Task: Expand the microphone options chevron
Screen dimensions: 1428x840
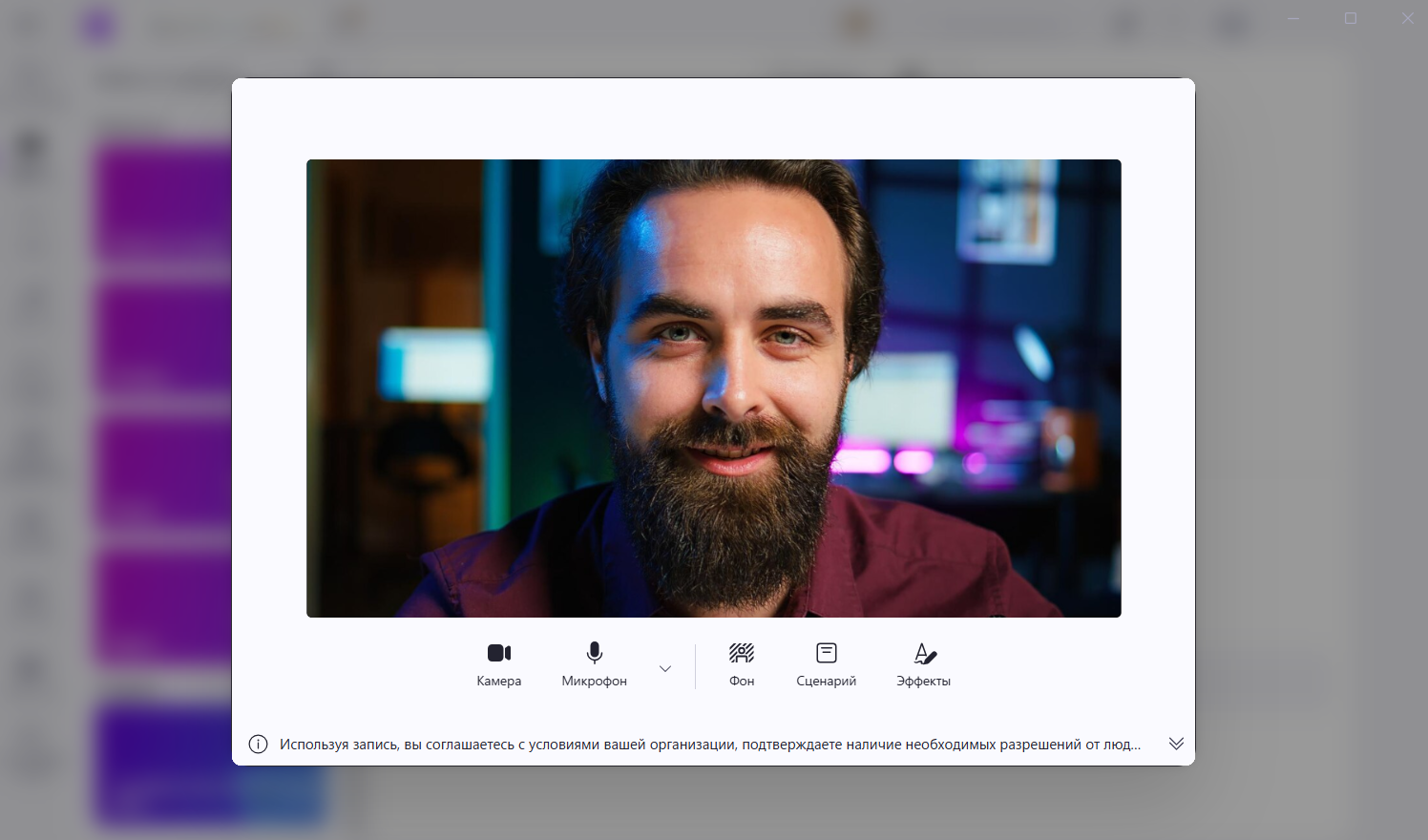Action: [x=665, y=668]
